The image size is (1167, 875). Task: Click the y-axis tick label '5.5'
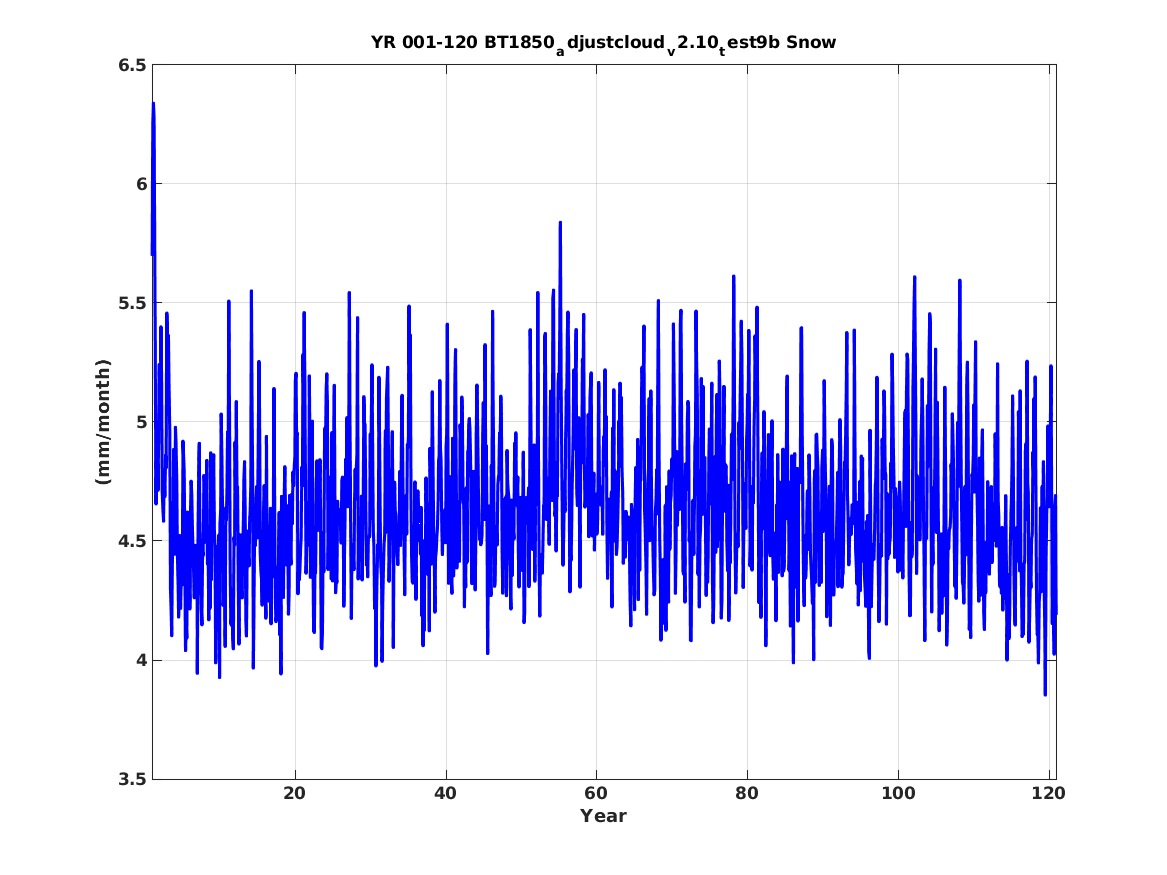[x=131, y=303]
